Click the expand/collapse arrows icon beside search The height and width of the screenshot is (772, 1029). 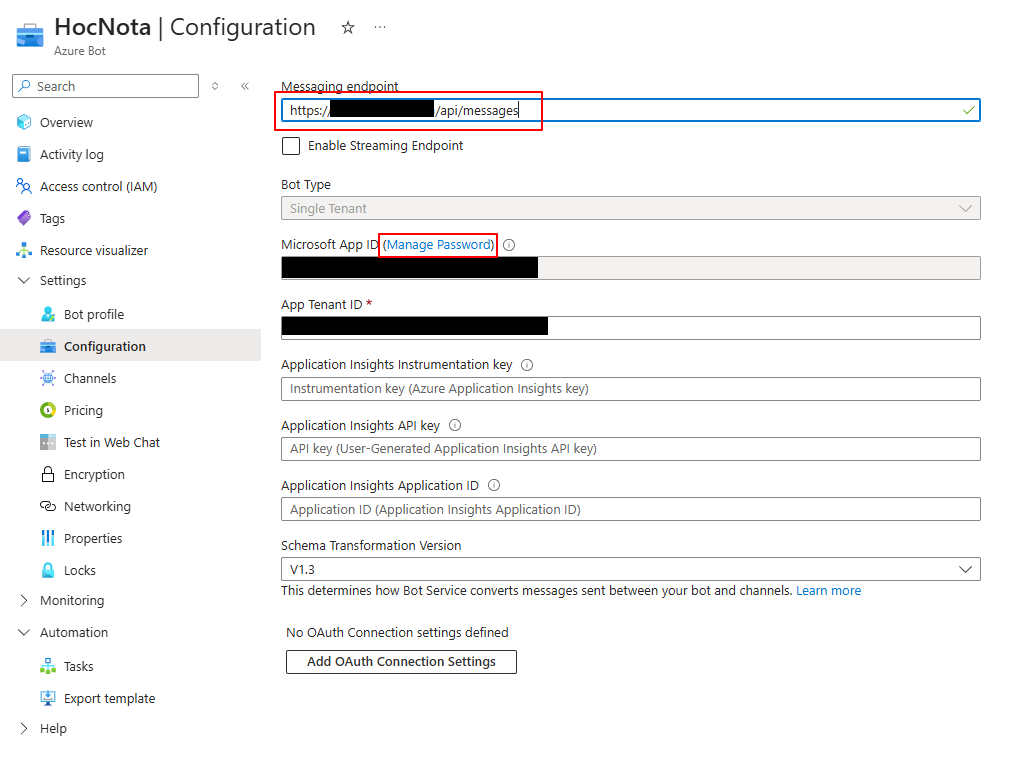tap(215, 86)
